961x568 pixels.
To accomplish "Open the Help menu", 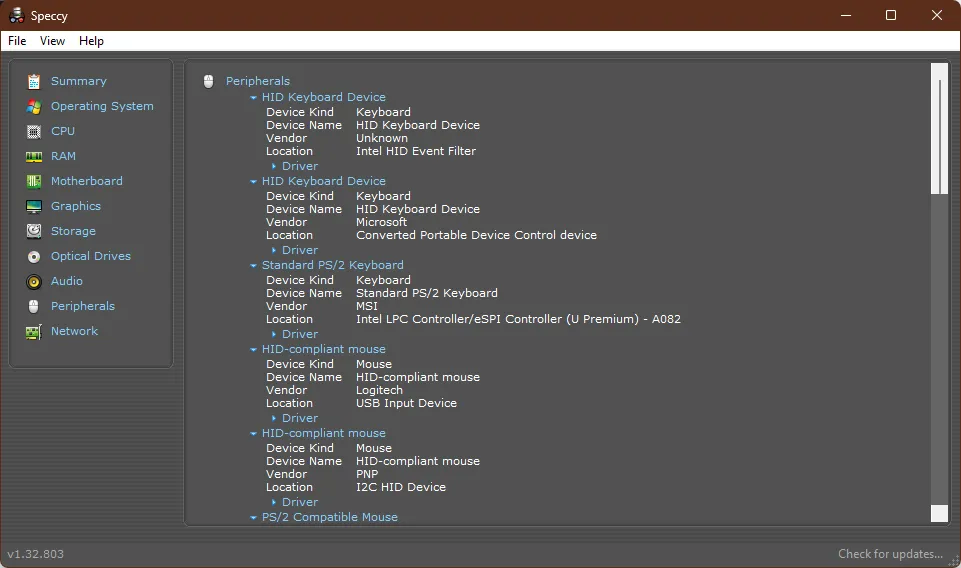I will (91, 41).
